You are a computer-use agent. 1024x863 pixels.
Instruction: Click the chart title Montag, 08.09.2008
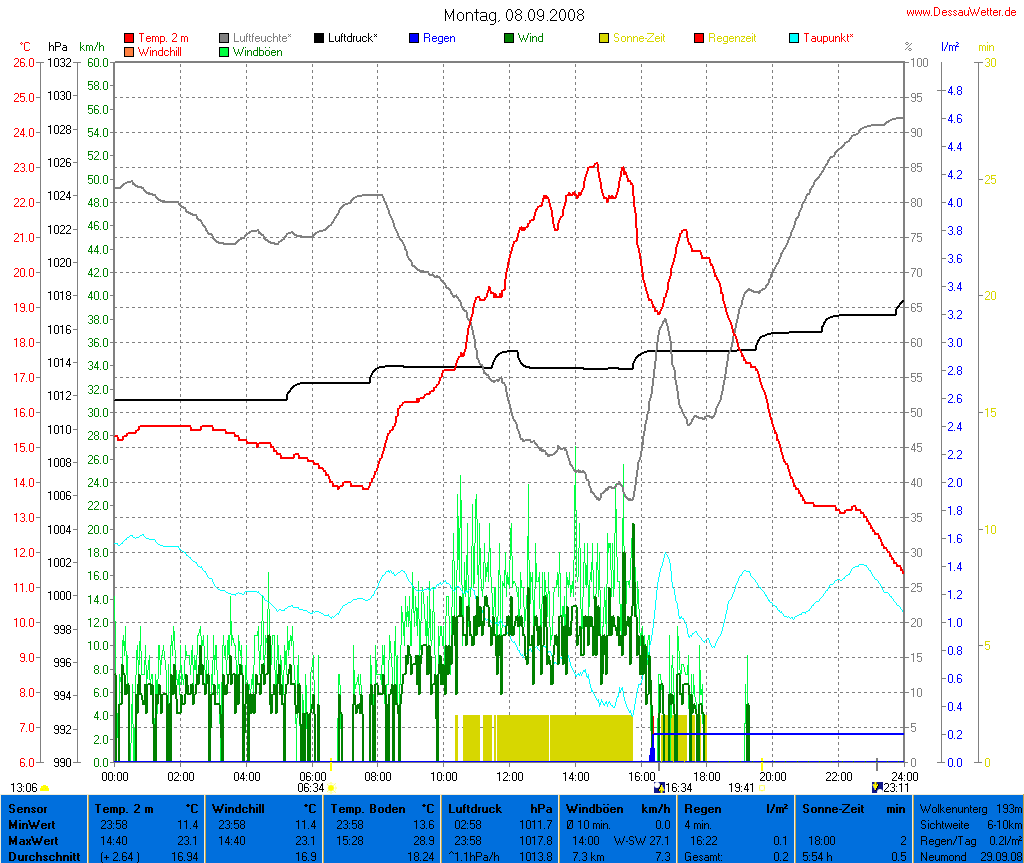[514, 15]
